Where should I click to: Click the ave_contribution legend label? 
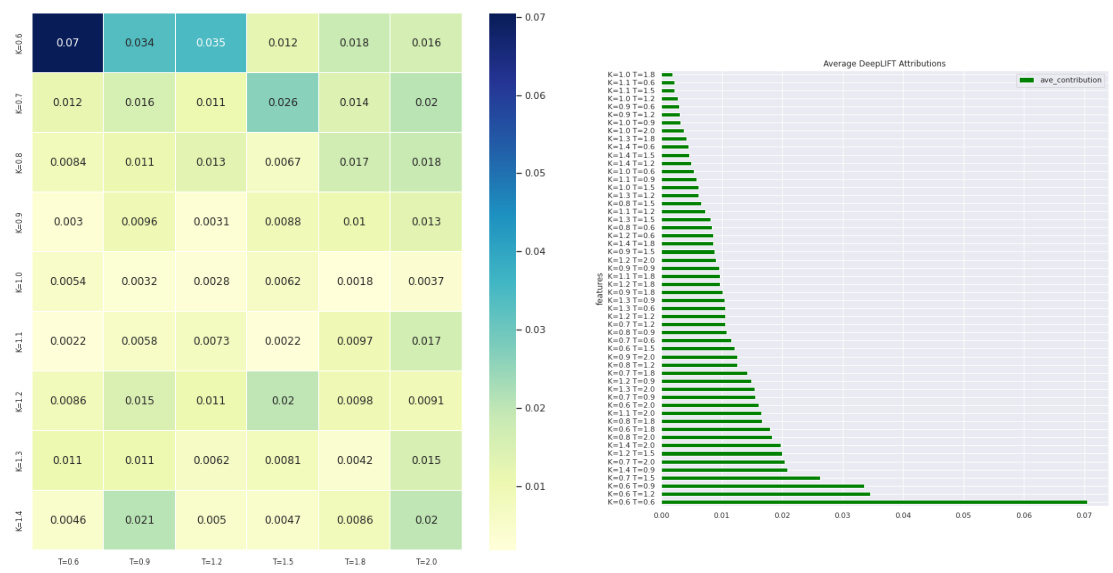(1070, 80)
